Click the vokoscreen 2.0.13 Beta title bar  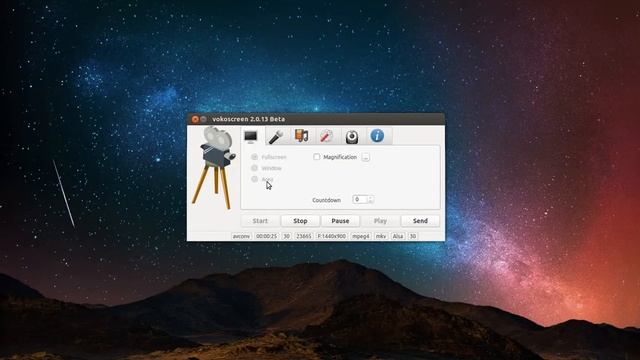pos(316,119)
